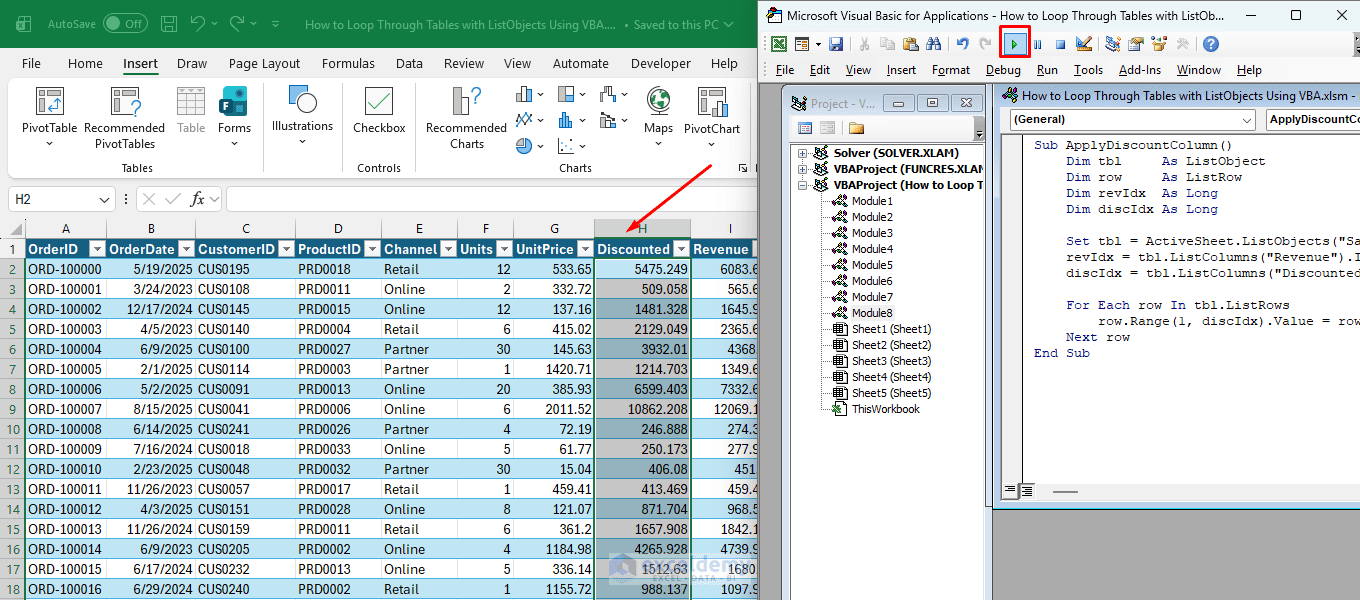Viewport: 1360px width, 600px height.
Task: Open the Discounted column filter dropdown
Action: click(x=681, y=249)
